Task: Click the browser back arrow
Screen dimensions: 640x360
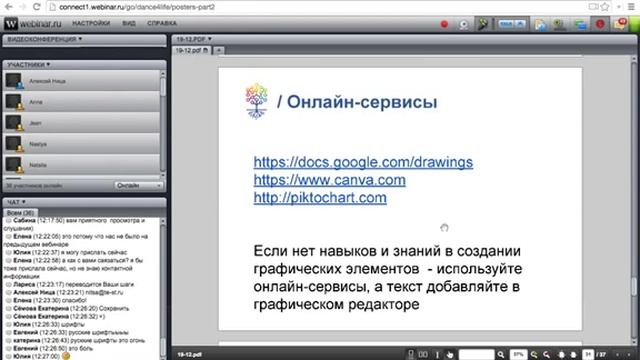Action: pyautogui.click(x=8, y=7)
